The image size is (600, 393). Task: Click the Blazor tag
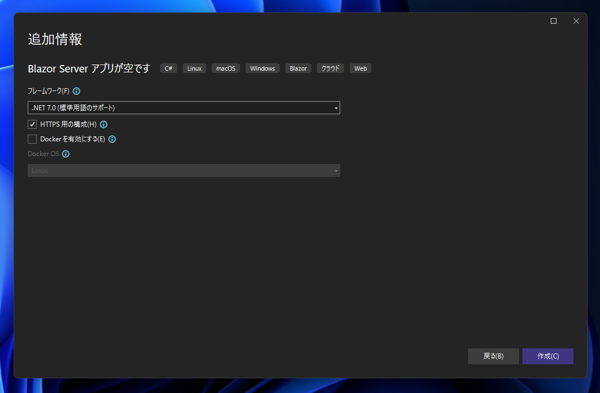pyautogui.click(x=298, y=68)
